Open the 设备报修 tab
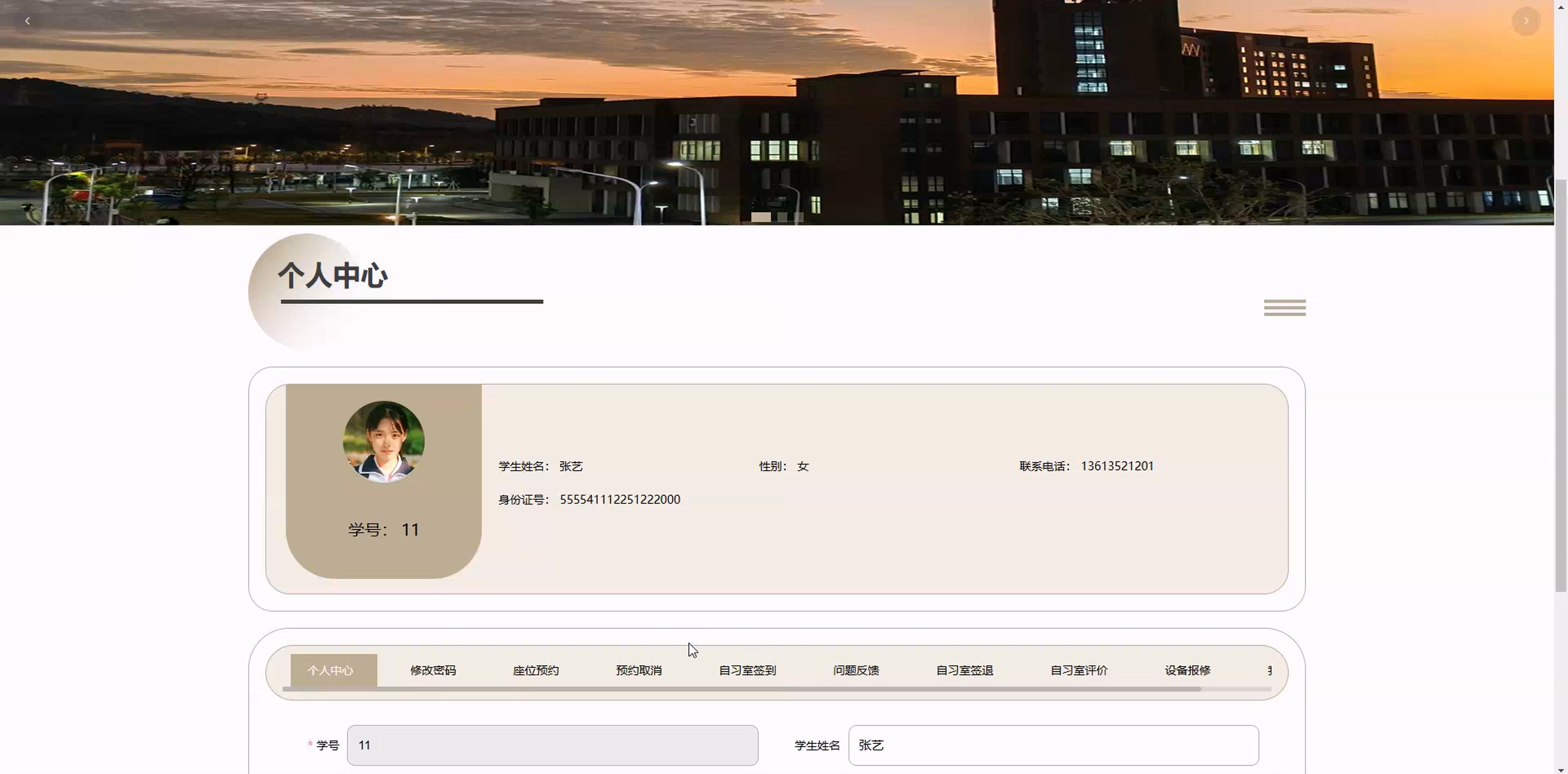The image size is (1568, 774). click(x=1187, y=670)
